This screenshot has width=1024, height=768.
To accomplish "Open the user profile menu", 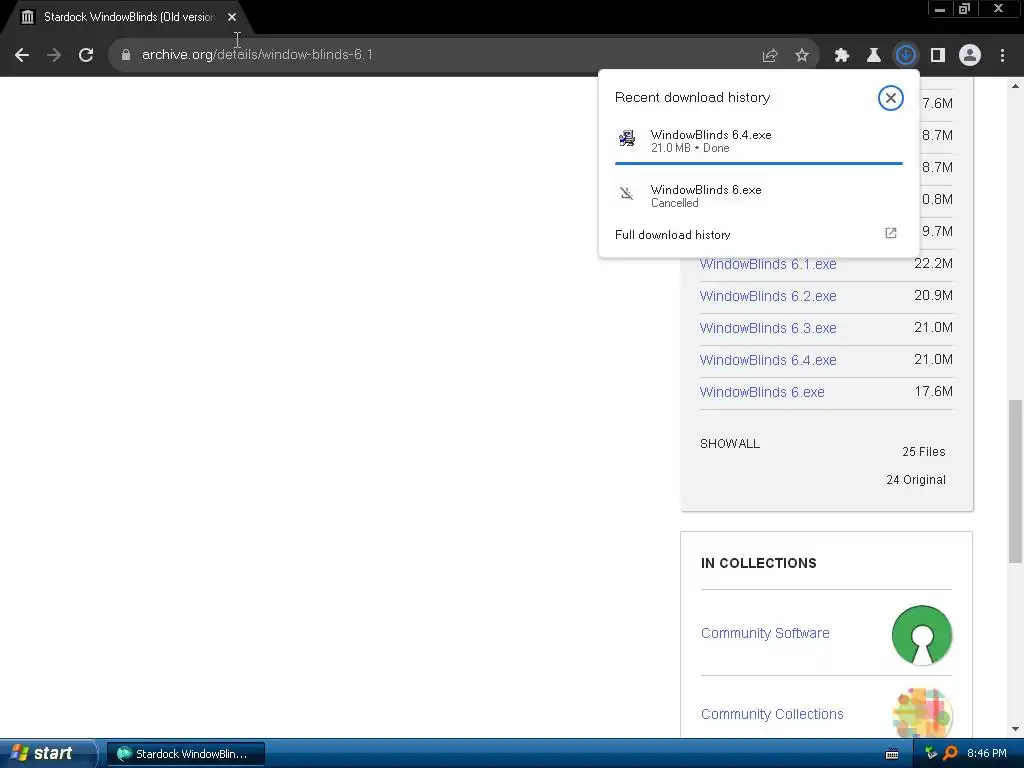I will click(970, 56).
